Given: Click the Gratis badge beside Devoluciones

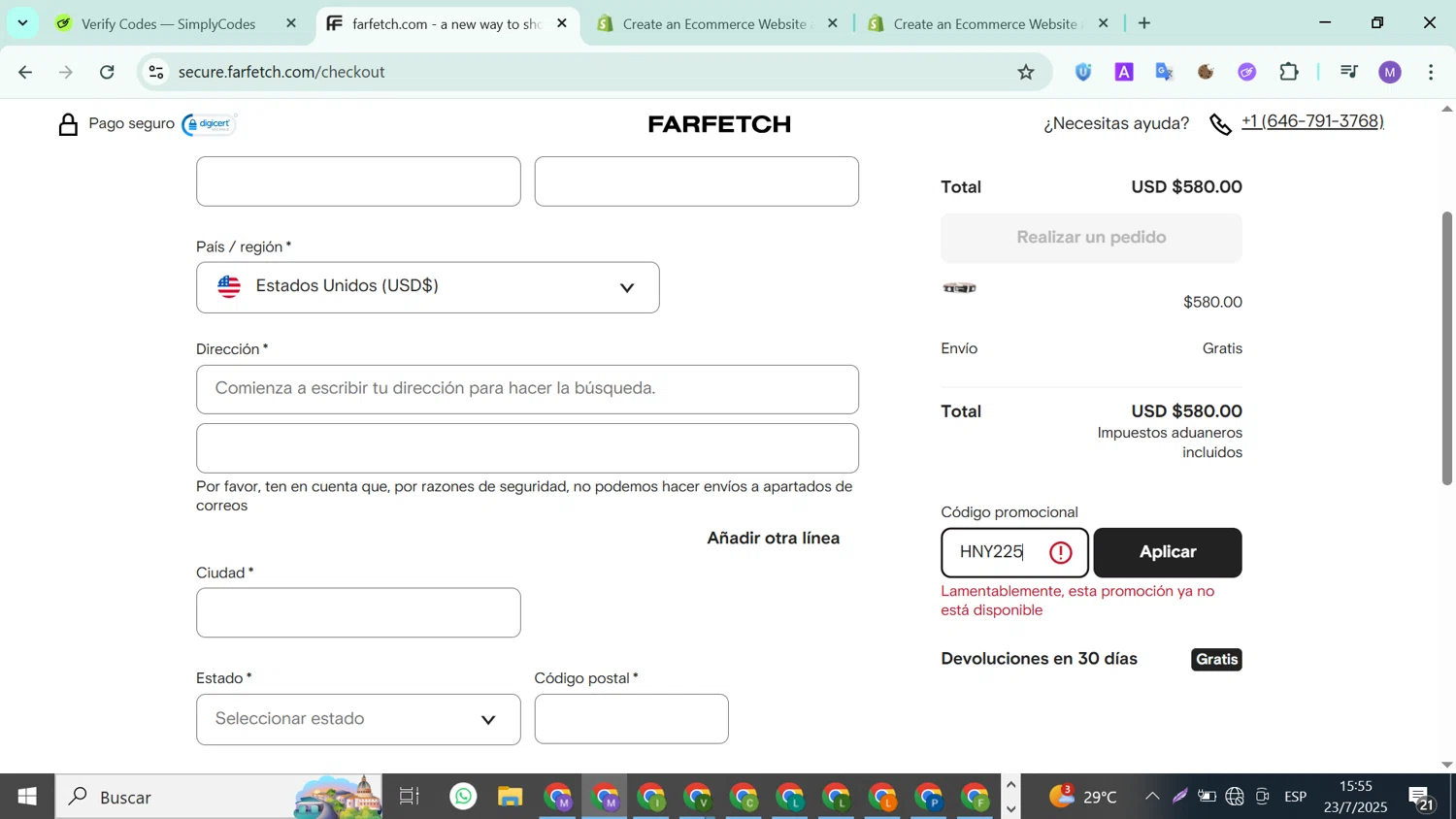Looking at the screenshot, I should point(1216,660).
